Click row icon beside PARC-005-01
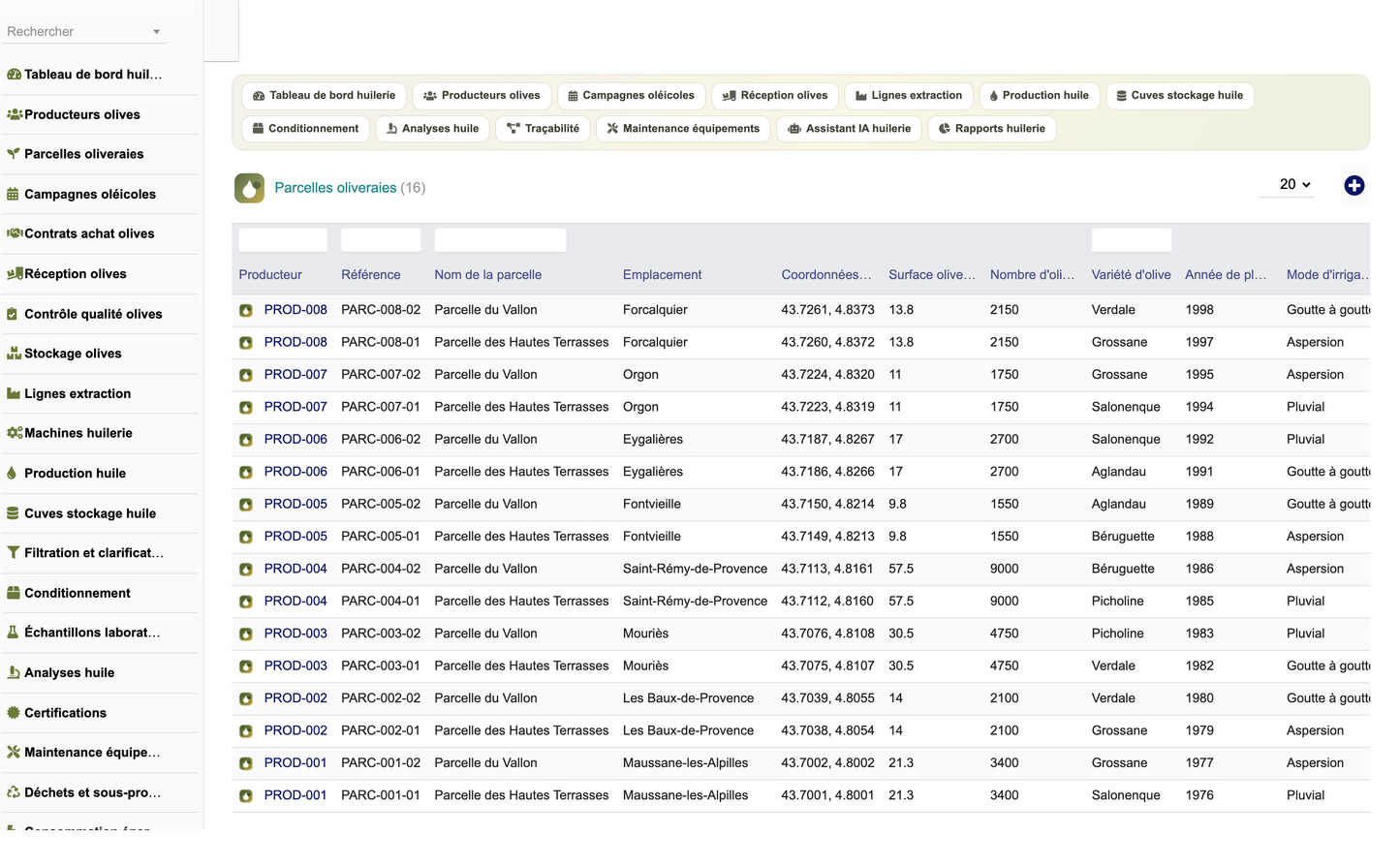The image size is (1400, 866). pyautogui.click(x=246, y=537)
